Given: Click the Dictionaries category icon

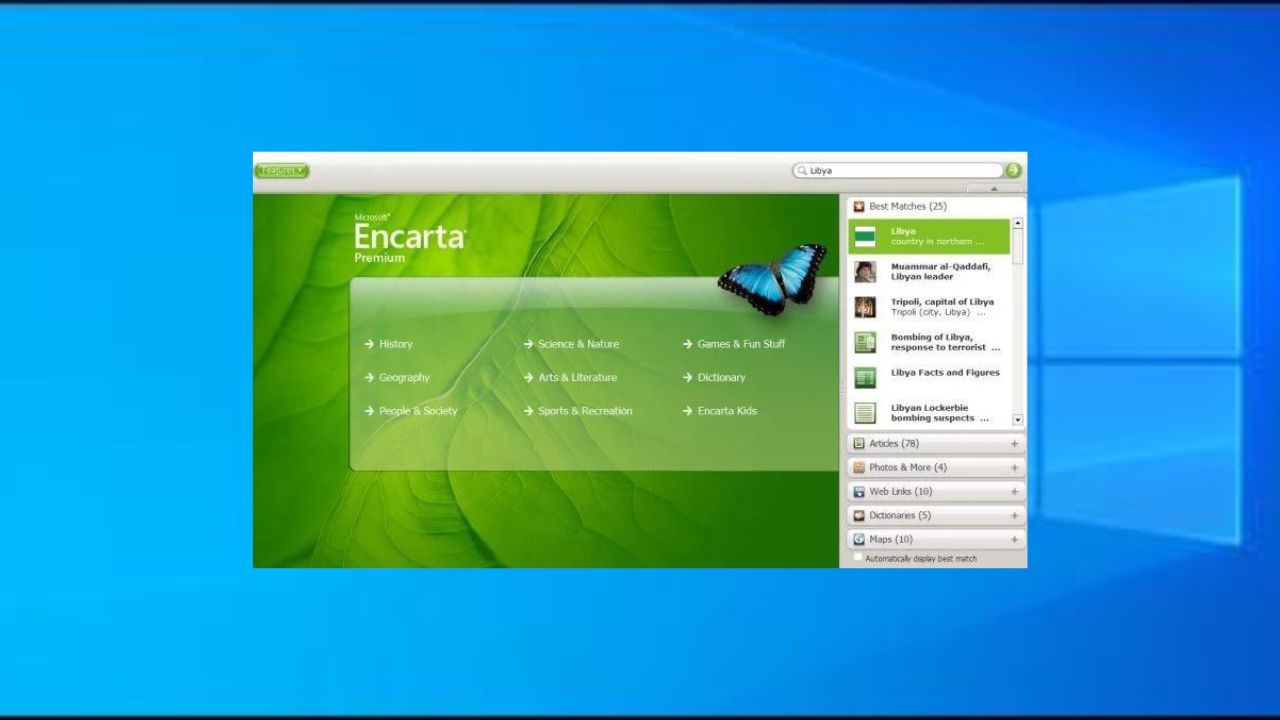Looking at the screenshot, I should point(858,515).
